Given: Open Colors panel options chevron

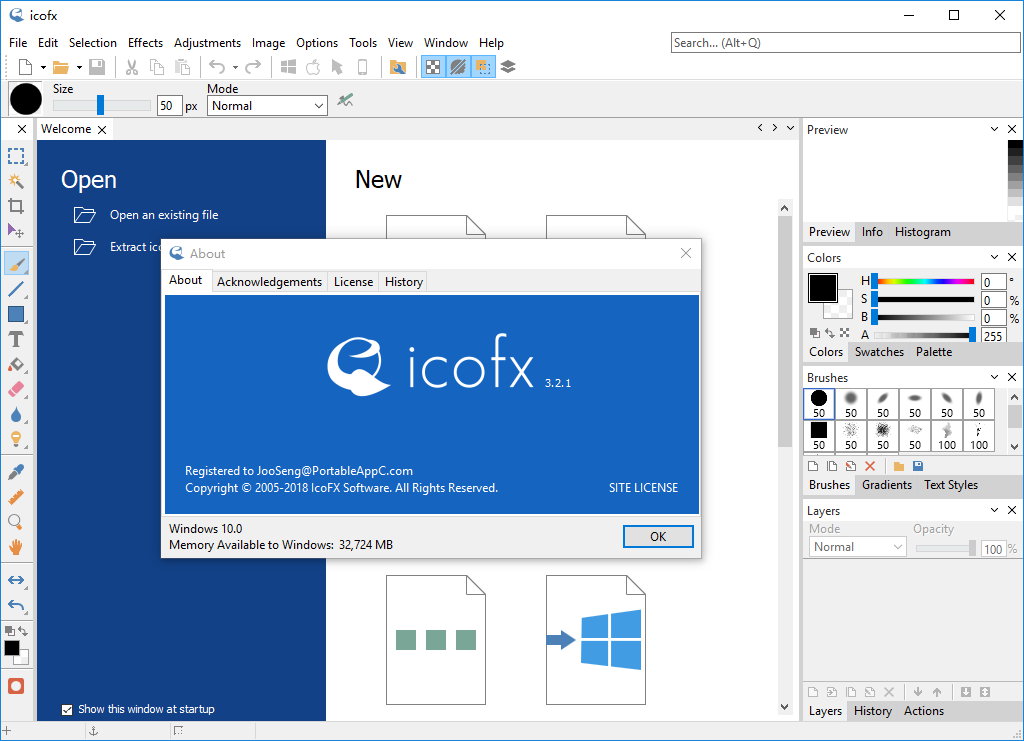Looking at the screenshot, I should [994, 257].
